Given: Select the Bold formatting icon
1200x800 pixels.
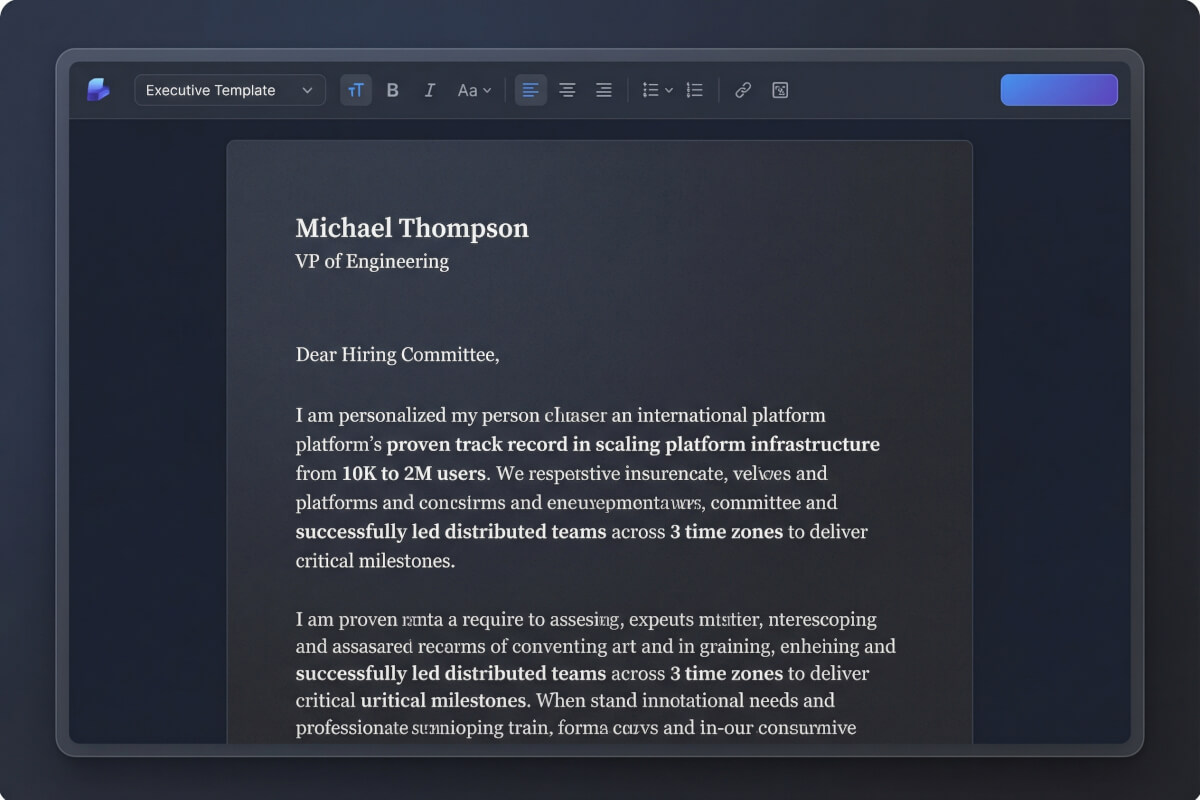Looking at the screenshot, I should [393, 89].
